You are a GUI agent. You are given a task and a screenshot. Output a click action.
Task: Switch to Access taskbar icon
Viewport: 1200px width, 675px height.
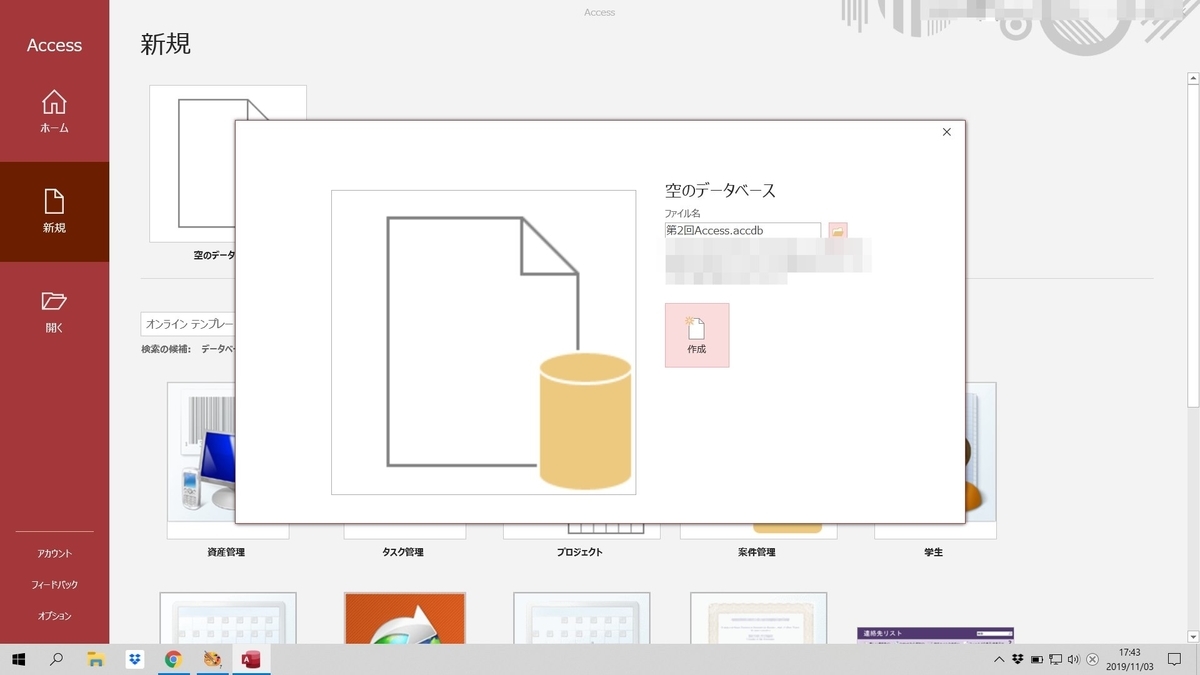(251, 659)
